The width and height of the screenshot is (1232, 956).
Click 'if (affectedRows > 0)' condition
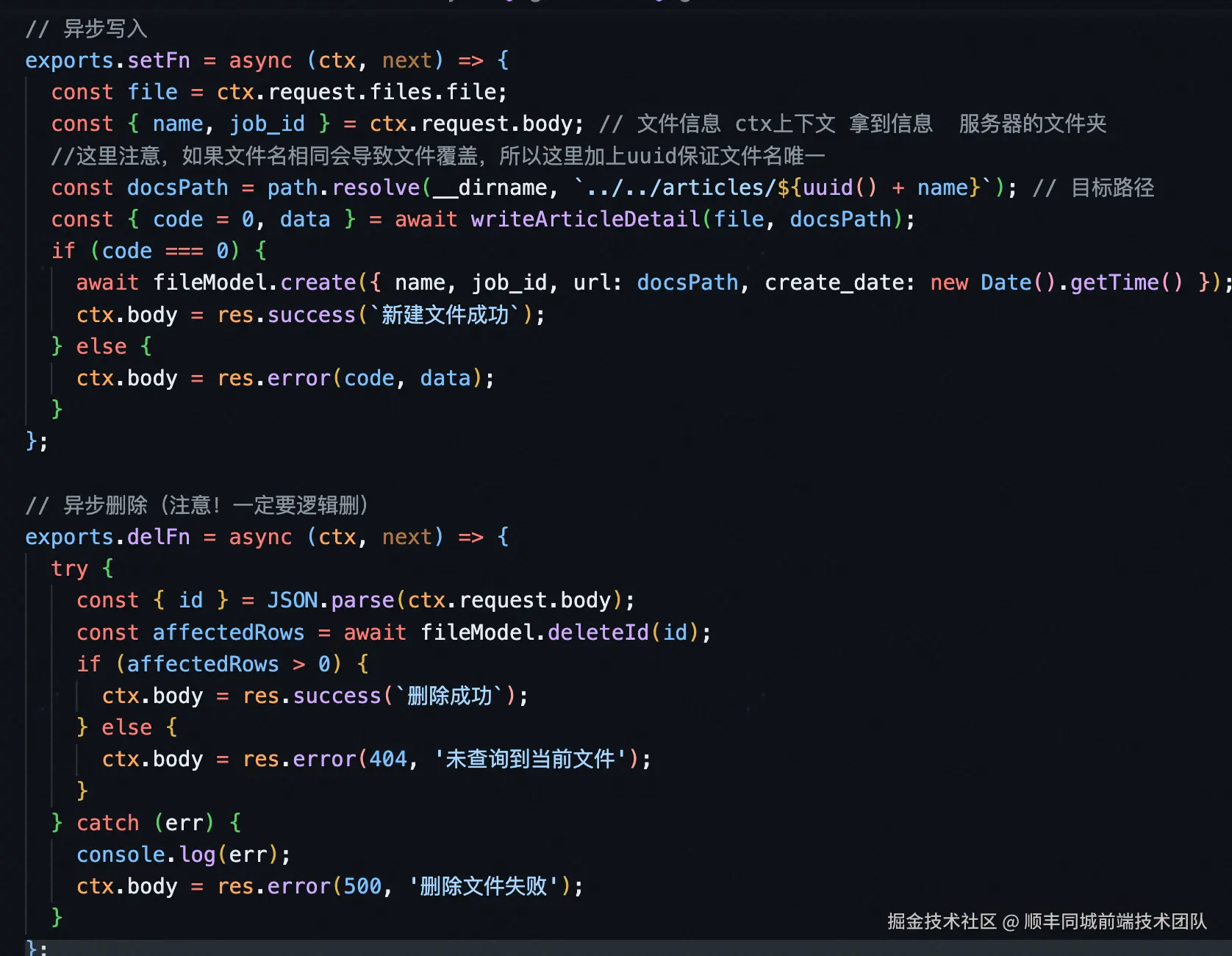209,664
